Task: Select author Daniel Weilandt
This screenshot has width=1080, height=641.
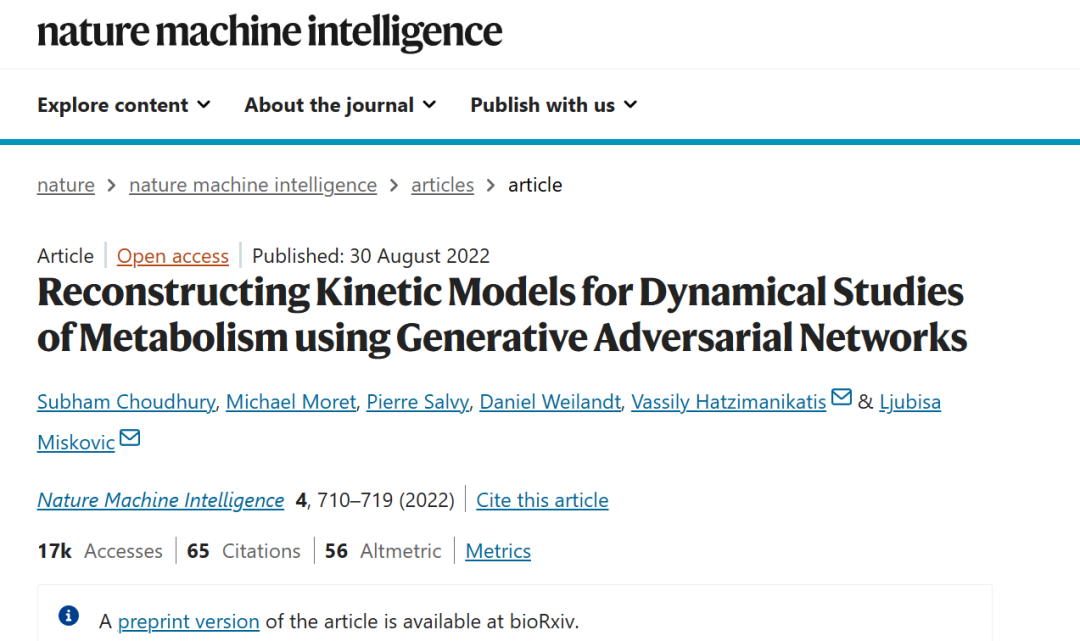Action: pyautogui.click(x=550, y=402)
